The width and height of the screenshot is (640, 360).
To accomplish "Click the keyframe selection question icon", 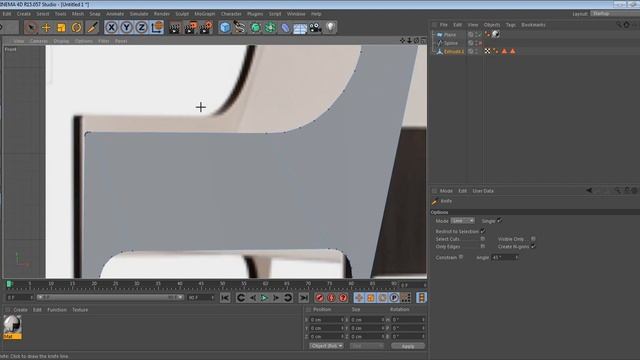I will pyautogui.click(x=343, y=298).
